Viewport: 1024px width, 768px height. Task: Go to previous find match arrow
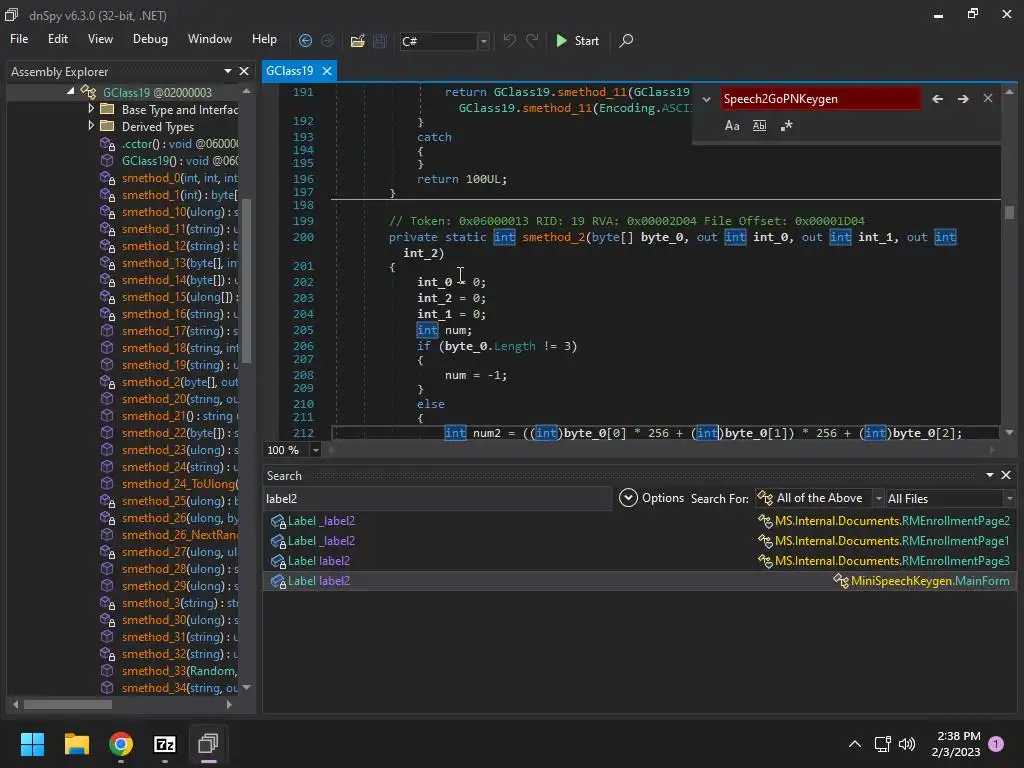tap(937, 99)
